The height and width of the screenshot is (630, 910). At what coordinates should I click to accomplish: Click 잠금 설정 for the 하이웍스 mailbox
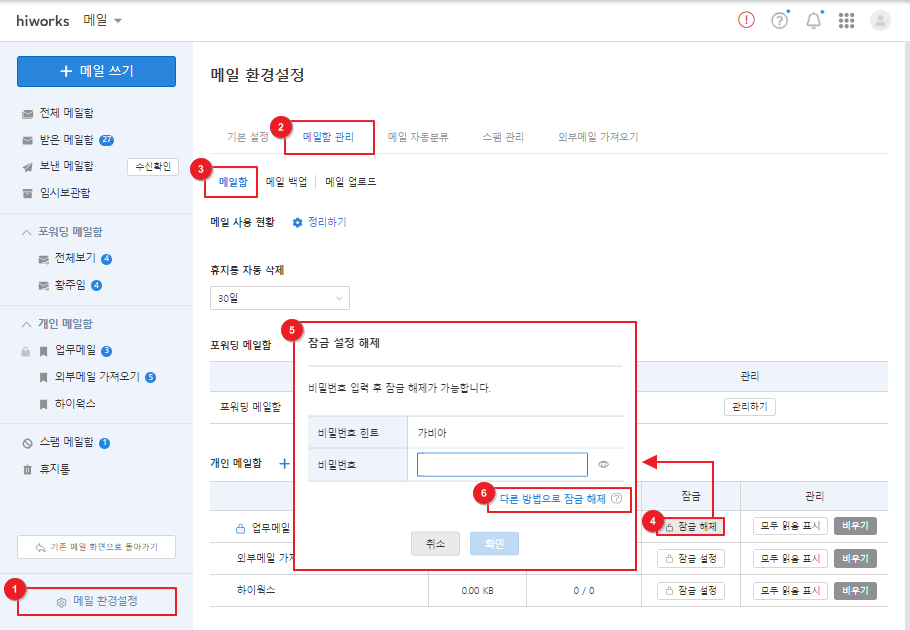point(690,591)
